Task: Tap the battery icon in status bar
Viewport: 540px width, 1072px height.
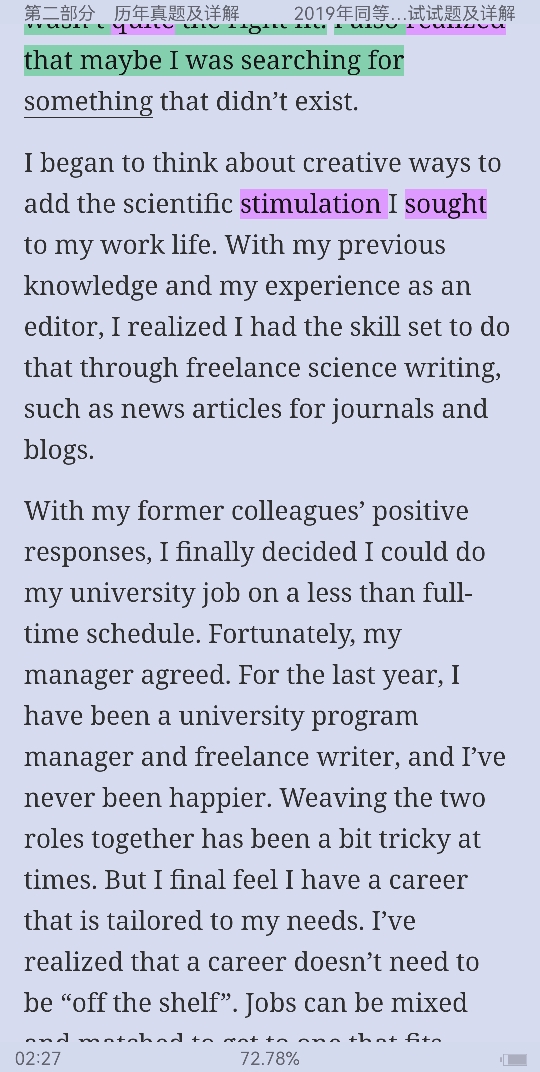Action: pyautogui.click(x=513, y=1059)
